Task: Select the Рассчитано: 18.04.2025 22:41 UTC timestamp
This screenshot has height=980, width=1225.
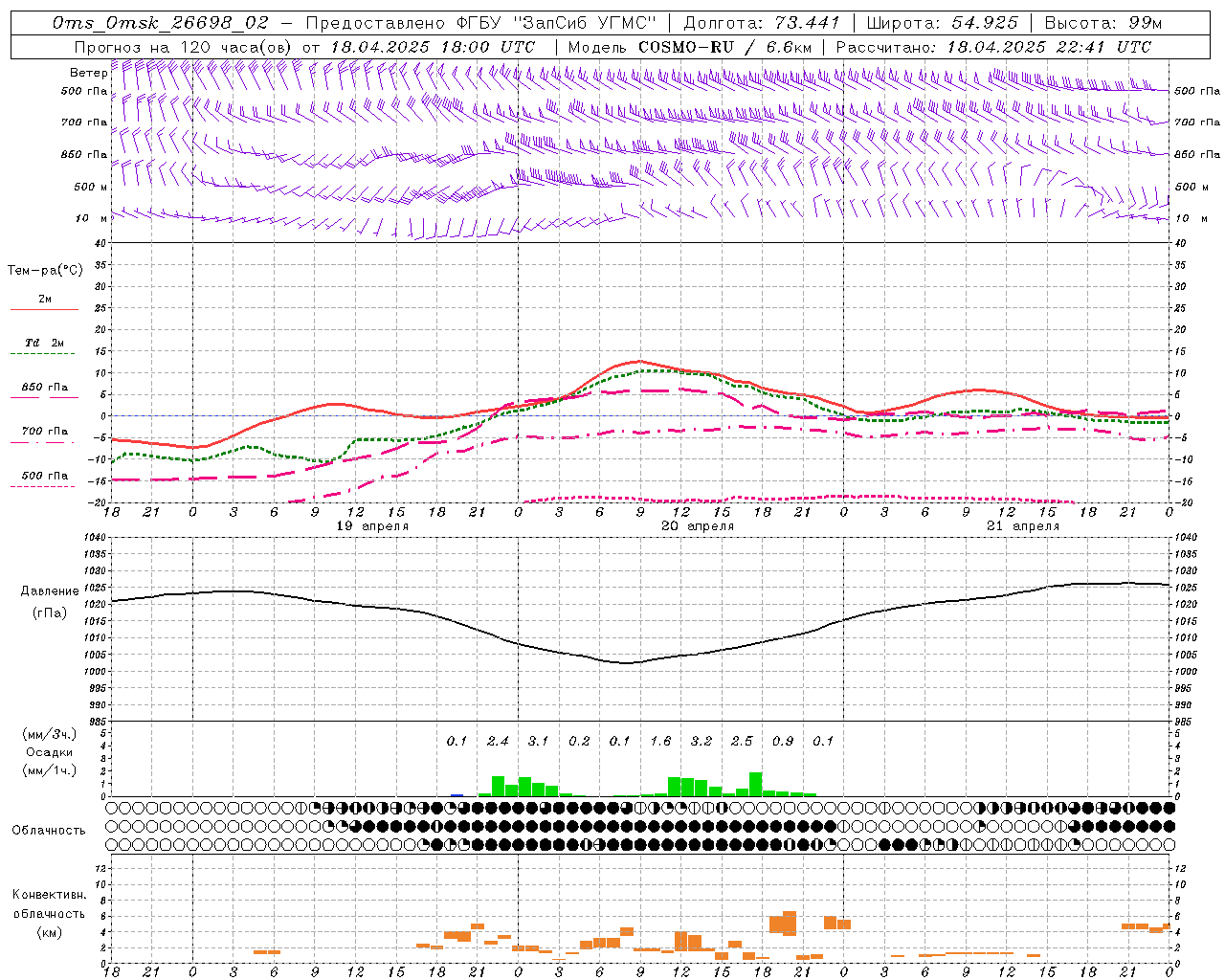Action: click(x=993, y=47)
